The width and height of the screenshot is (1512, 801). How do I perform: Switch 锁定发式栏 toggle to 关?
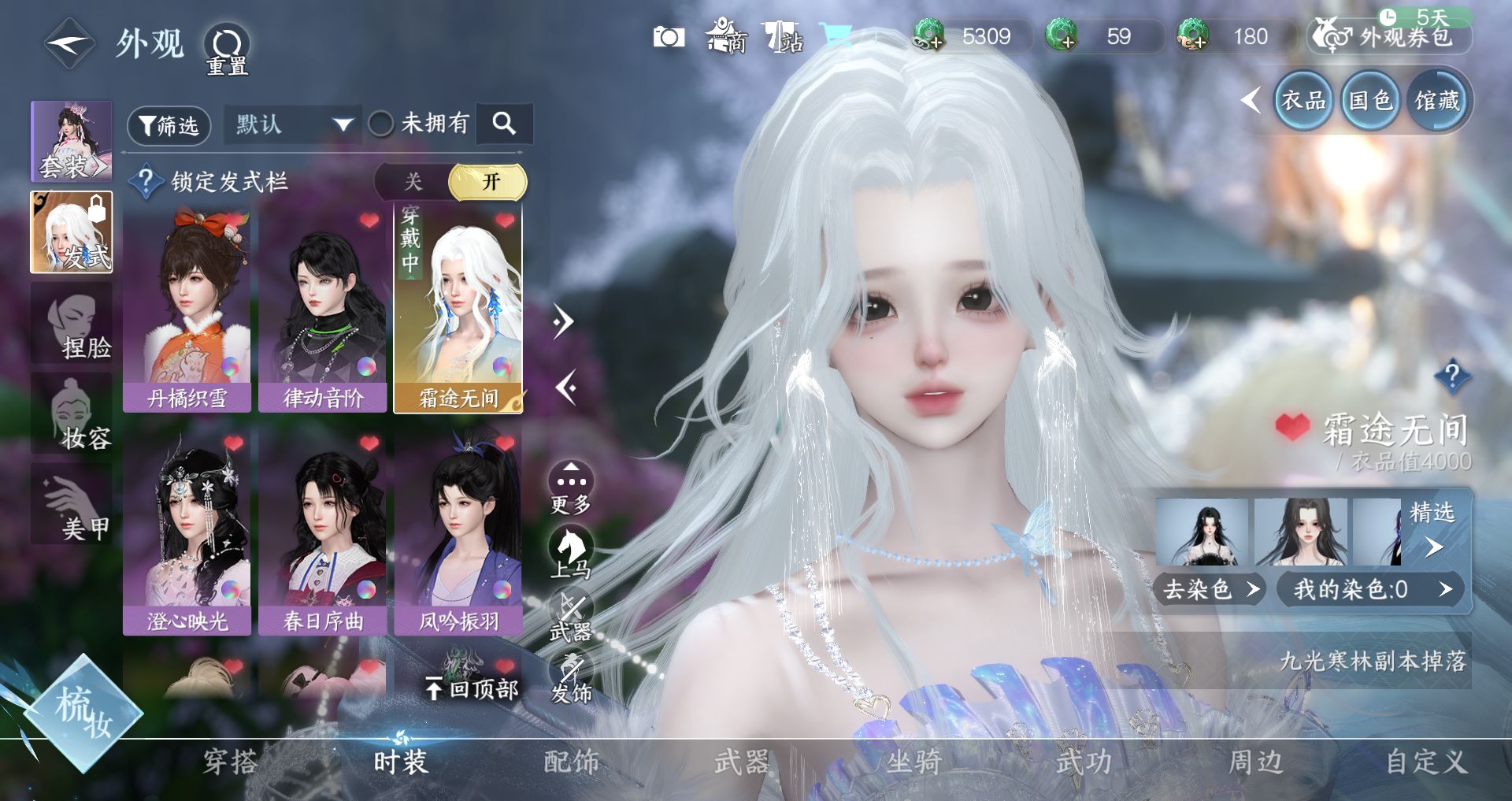(413, 182)
